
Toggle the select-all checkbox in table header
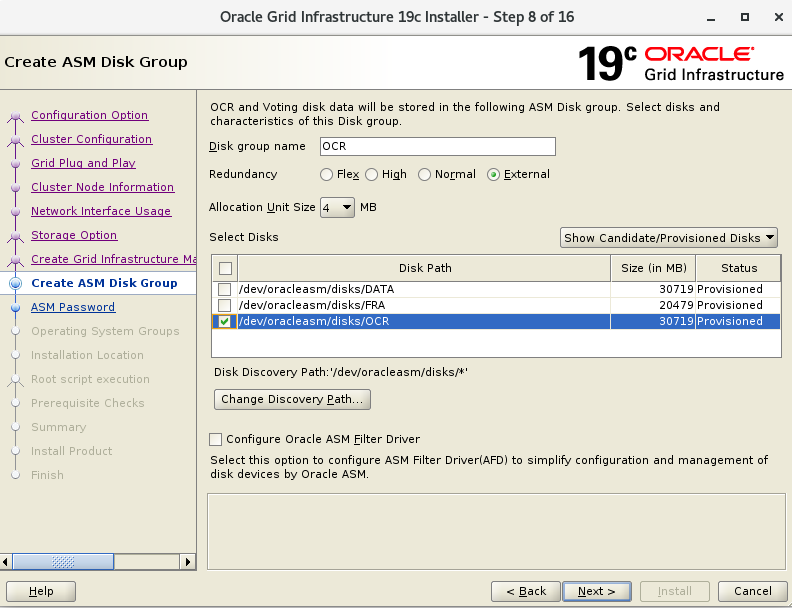pyautogui.click(x=225, y=268)
